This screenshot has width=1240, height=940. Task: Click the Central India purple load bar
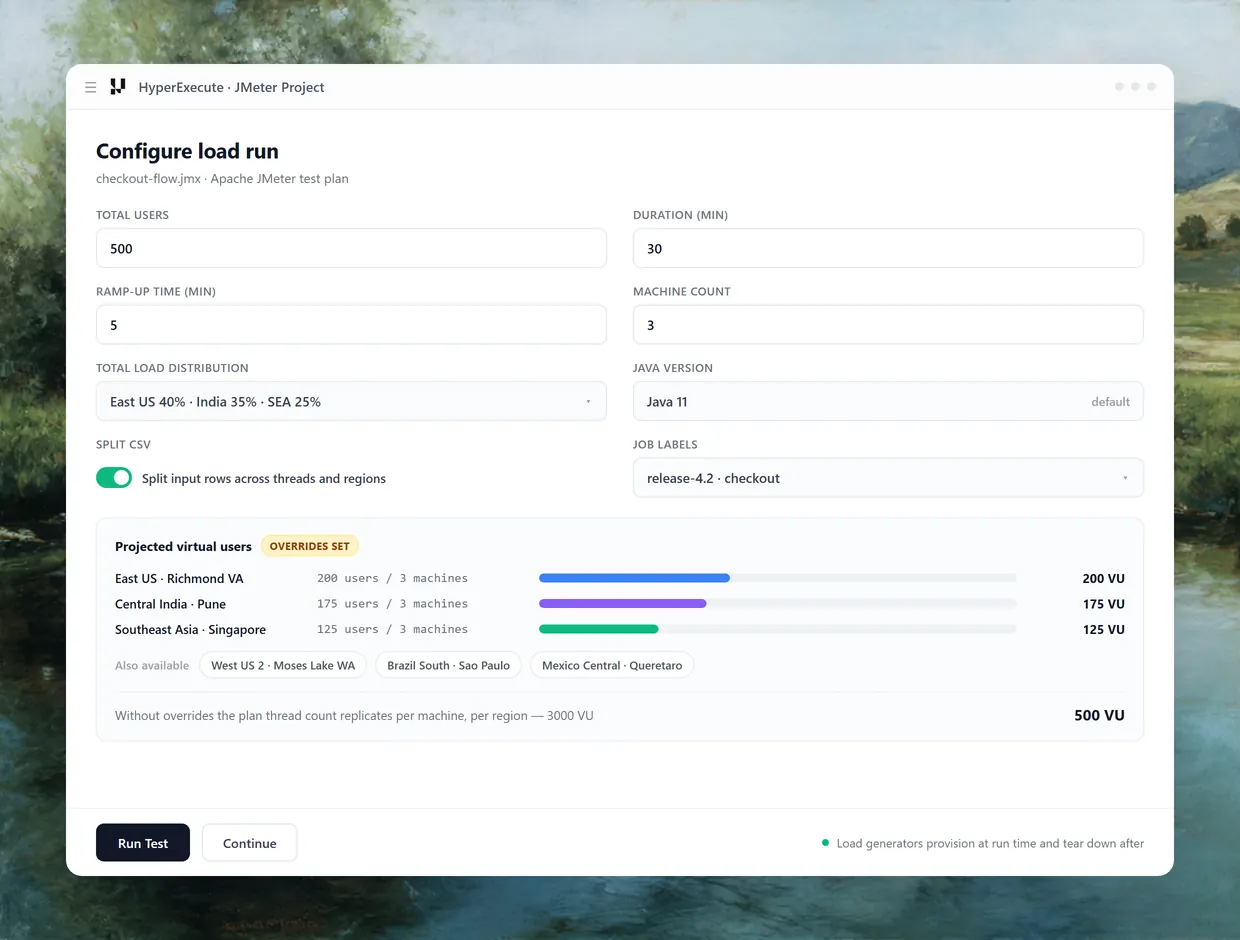click(623, 604)
